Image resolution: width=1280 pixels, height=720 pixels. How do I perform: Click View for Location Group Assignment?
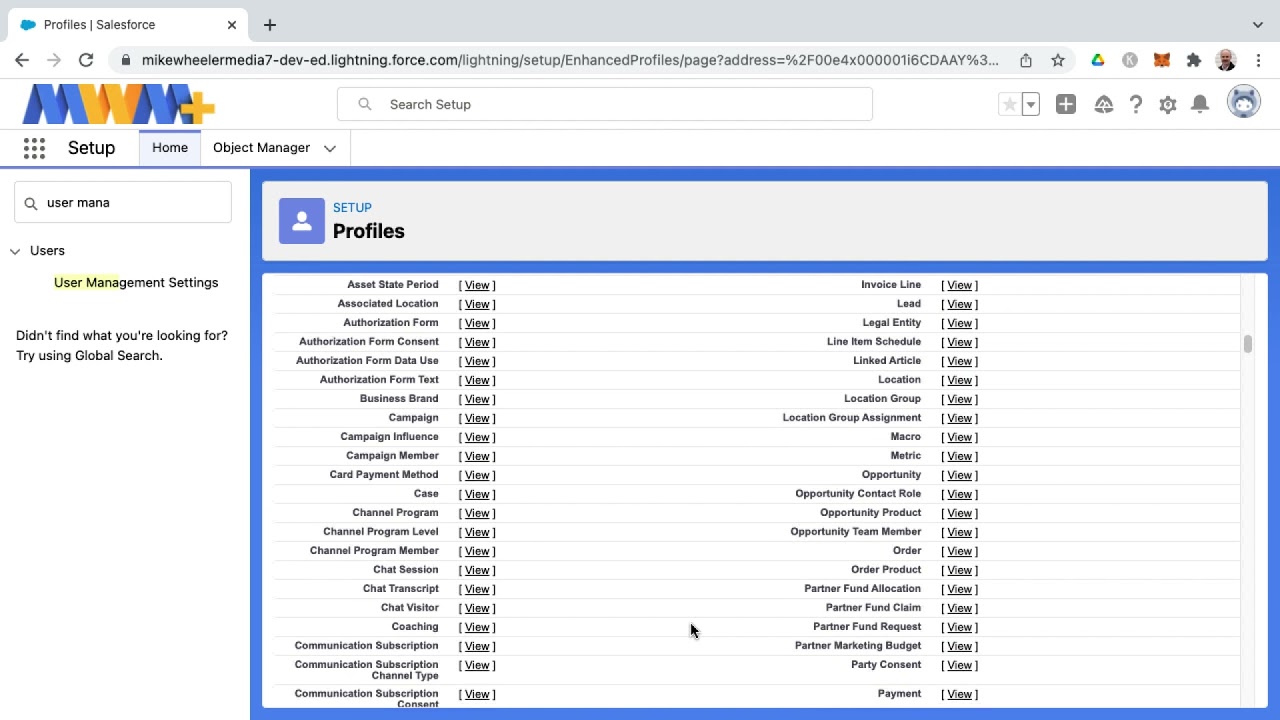pyautogui.click(x=959, y=418)
